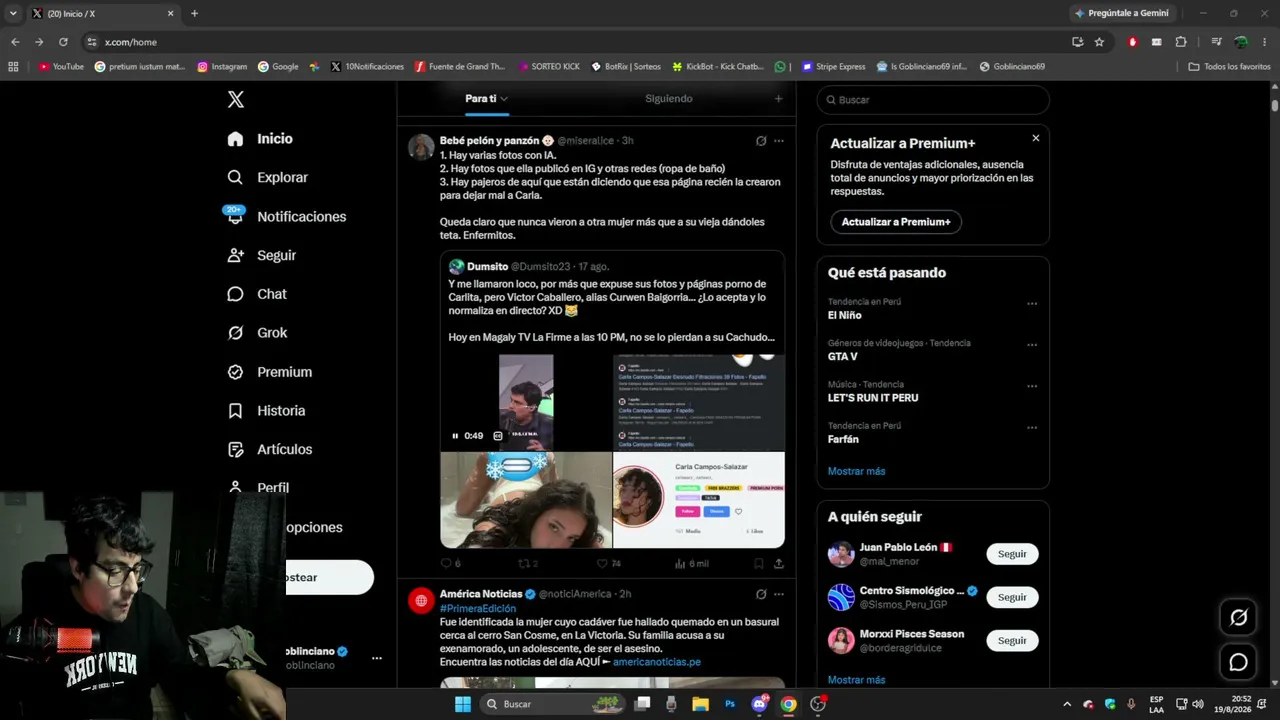Click Mostrar más under trends

856,471
